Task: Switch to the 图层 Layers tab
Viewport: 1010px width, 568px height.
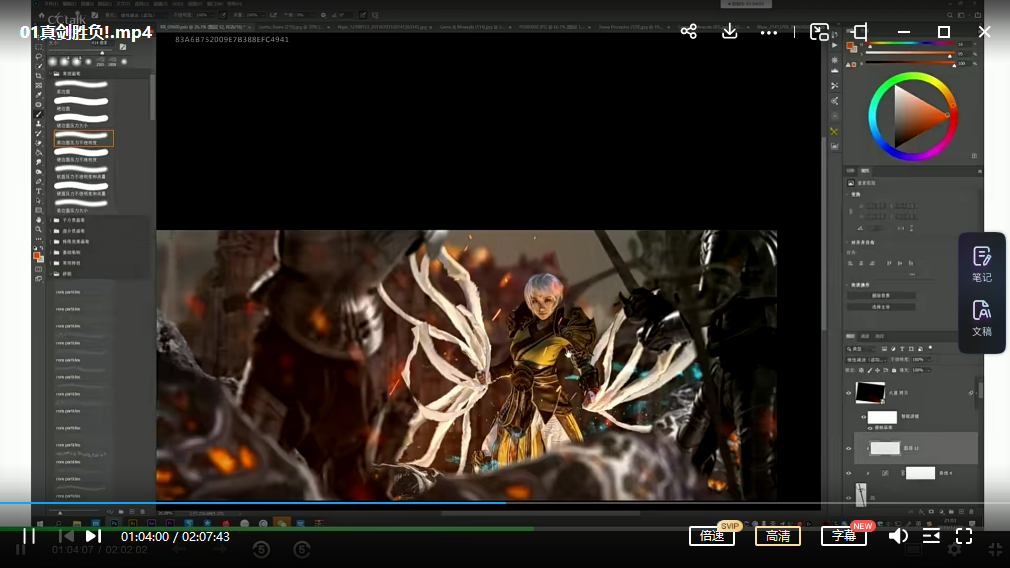Action: (x=850, y=336)
